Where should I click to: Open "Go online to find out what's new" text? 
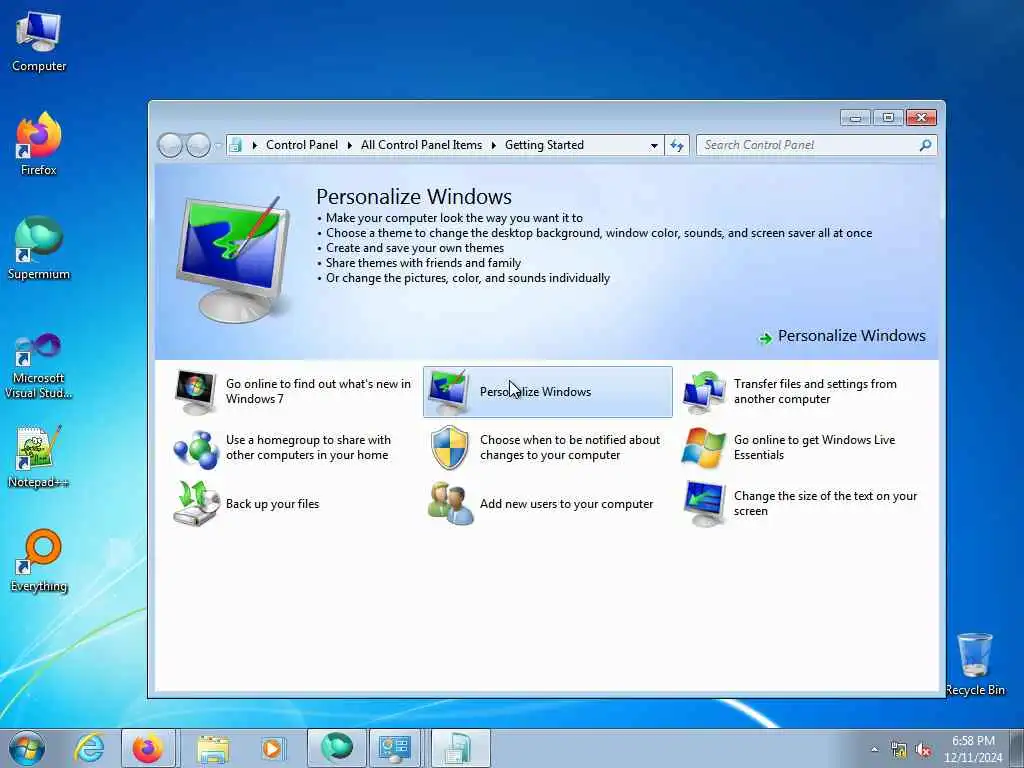coord(318,391)
